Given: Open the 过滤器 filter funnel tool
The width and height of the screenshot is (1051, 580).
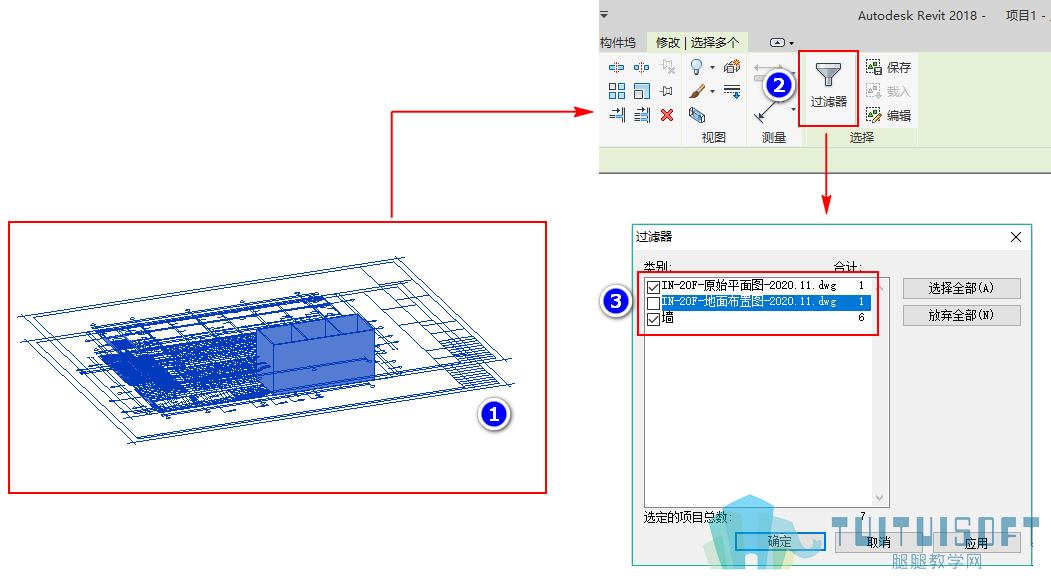Looking at the screenshot, I should [828, 87].
